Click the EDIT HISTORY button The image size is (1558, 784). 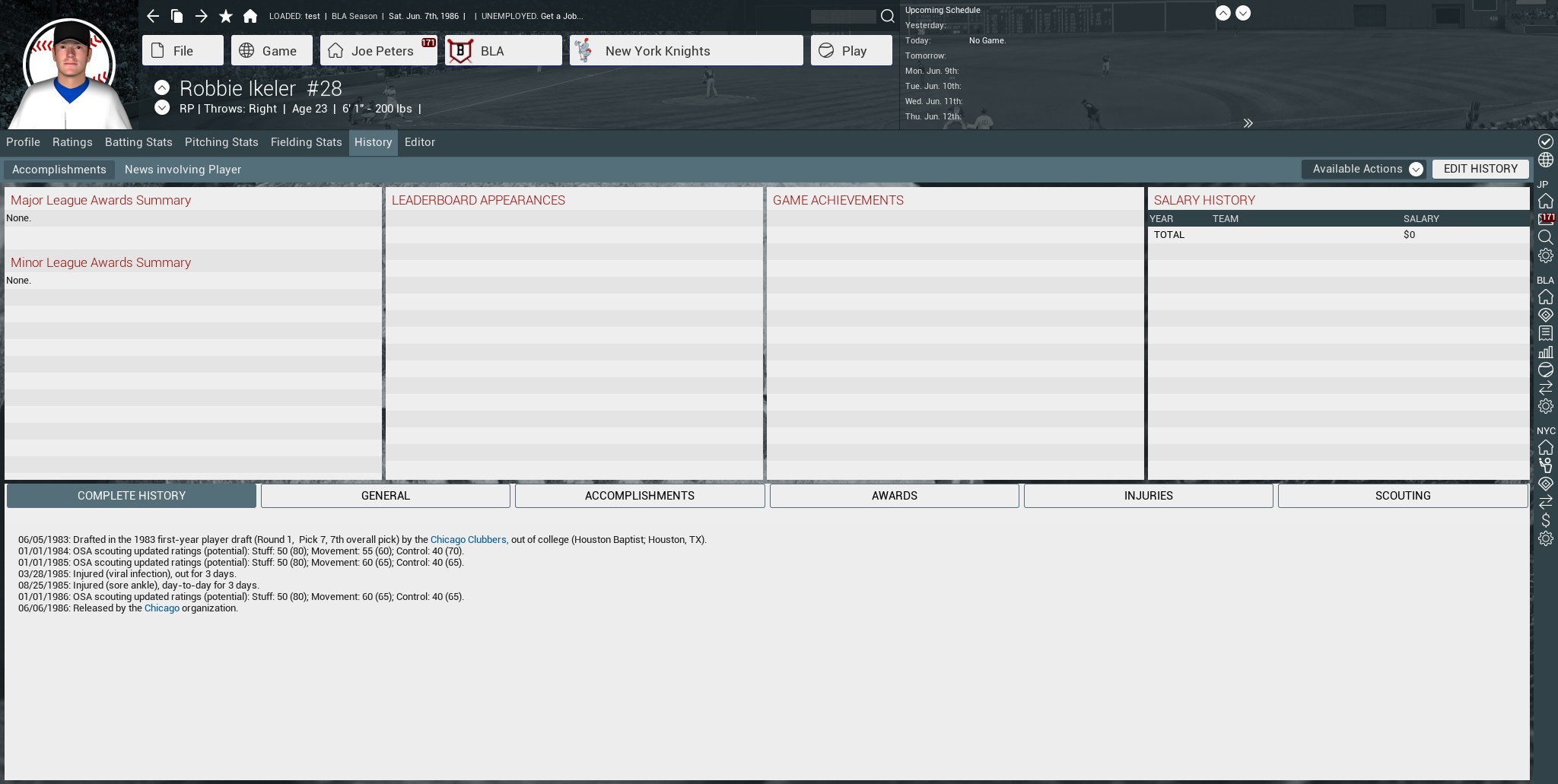pos(1480,169)
